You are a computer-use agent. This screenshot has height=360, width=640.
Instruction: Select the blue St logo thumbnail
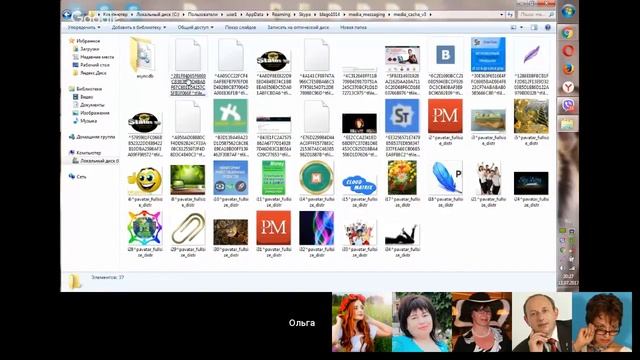402,116
